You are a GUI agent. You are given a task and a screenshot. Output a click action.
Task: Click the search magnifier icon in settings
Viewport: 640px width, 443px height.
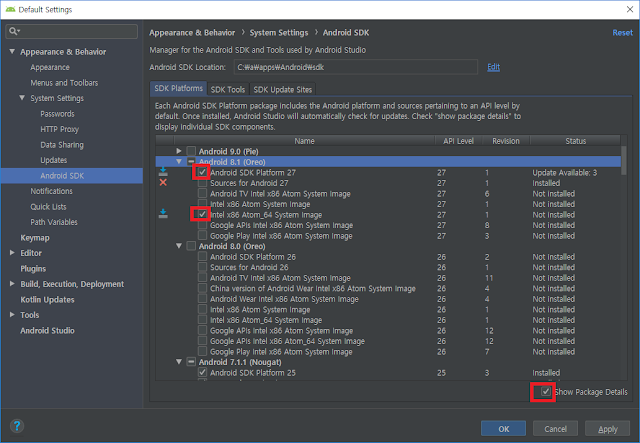pyautogui.click(x=14, y=31)
